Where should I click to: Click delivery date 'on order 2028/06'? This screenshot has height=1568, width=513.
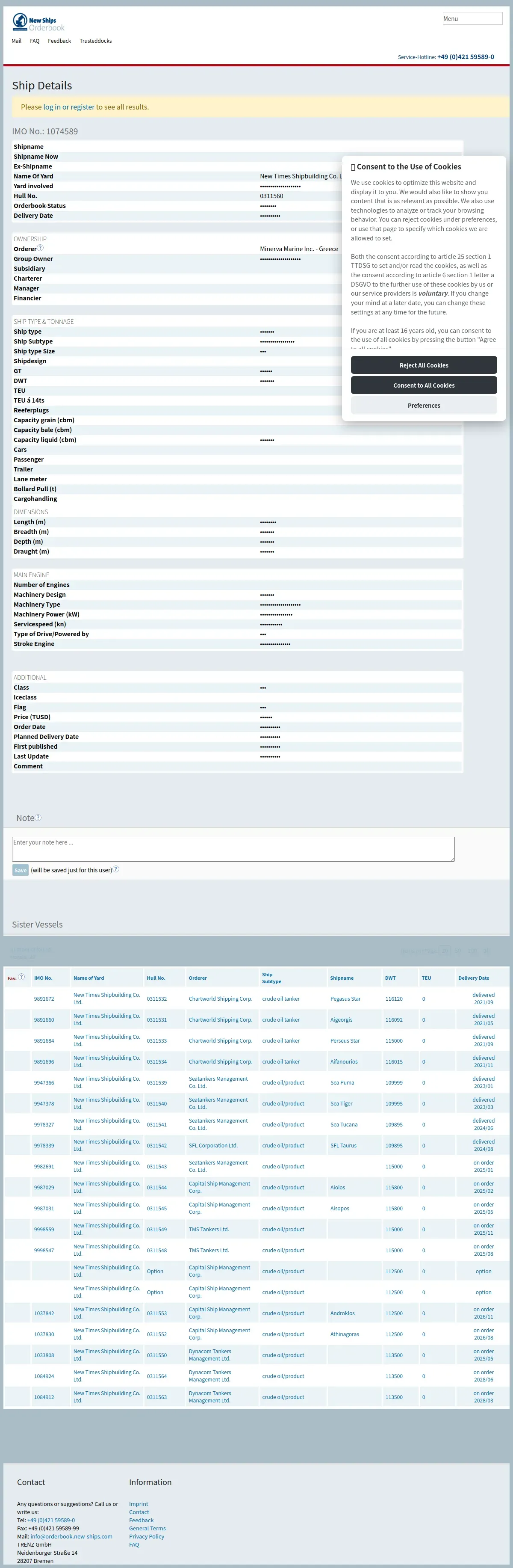click(x=484, y=1376)
